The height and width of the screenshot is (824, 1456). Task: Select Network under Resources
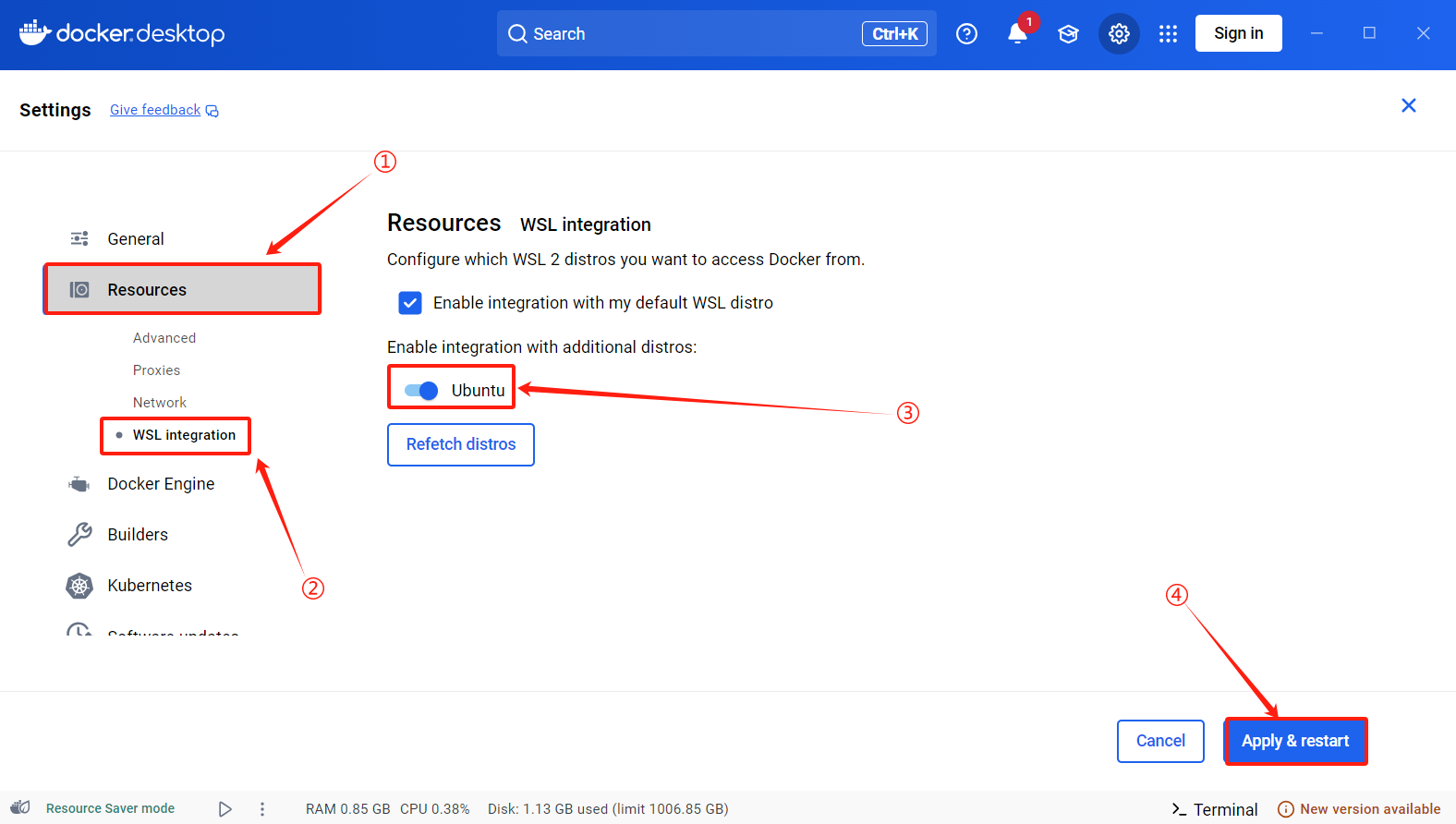coord(160,403)
